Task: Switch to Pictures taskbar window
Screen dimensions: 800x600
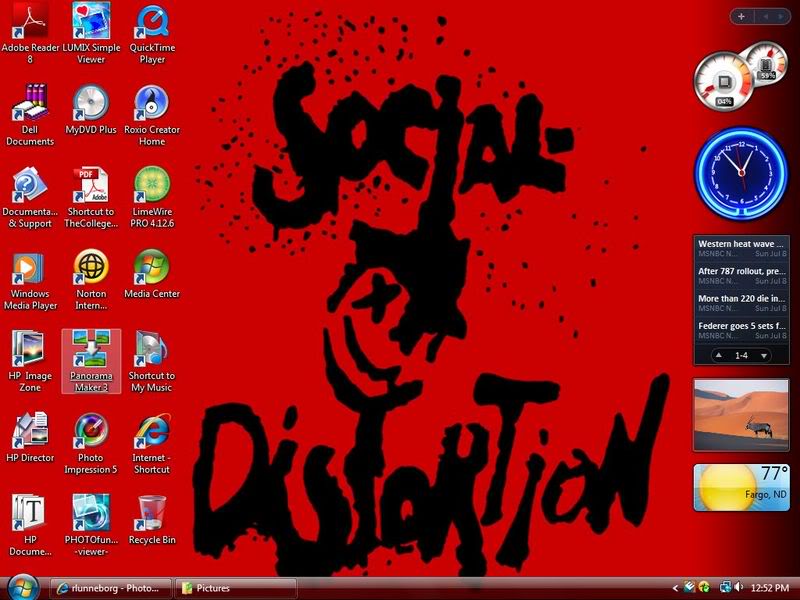Action: point(236,588)
